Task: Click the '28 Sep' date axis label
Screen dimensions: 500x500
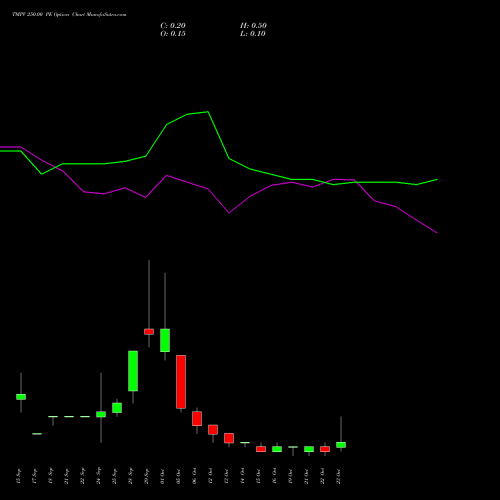Action: (x=130, y=476)
